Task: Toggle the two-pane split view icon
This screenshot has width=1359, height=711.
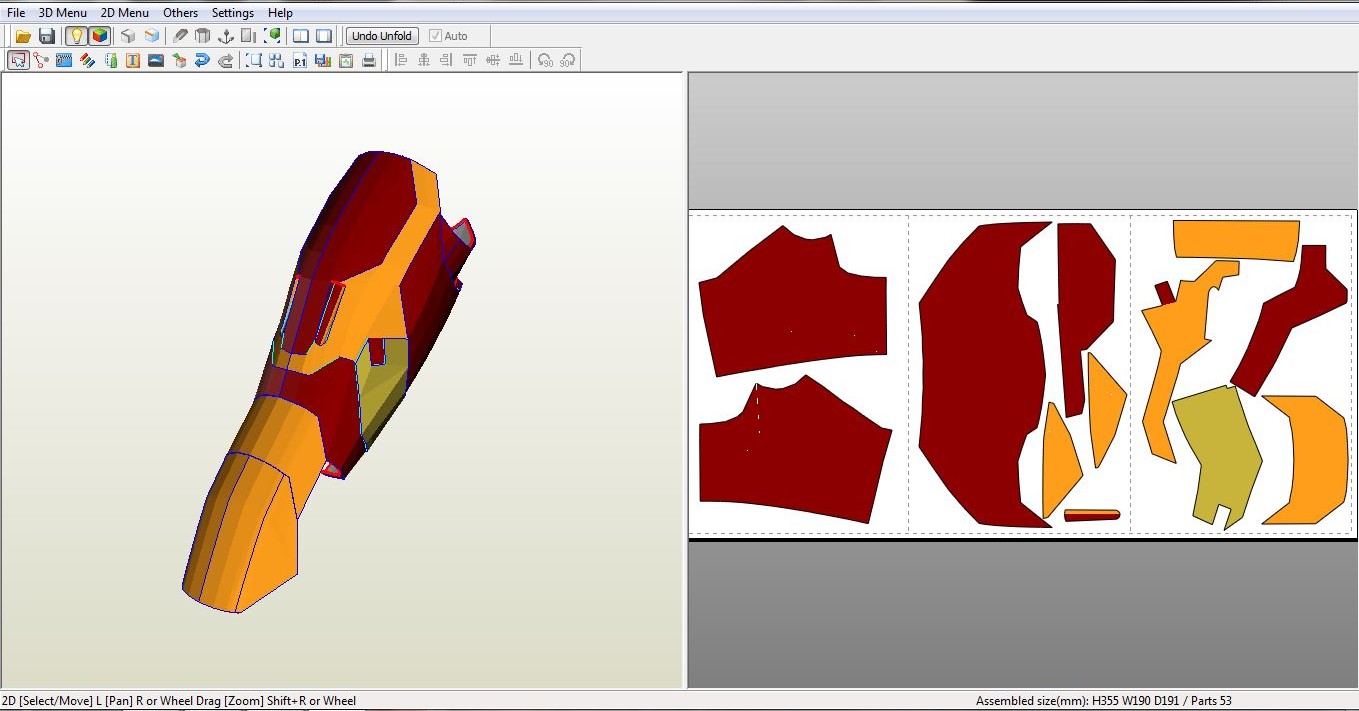Action: click(301, 36)
